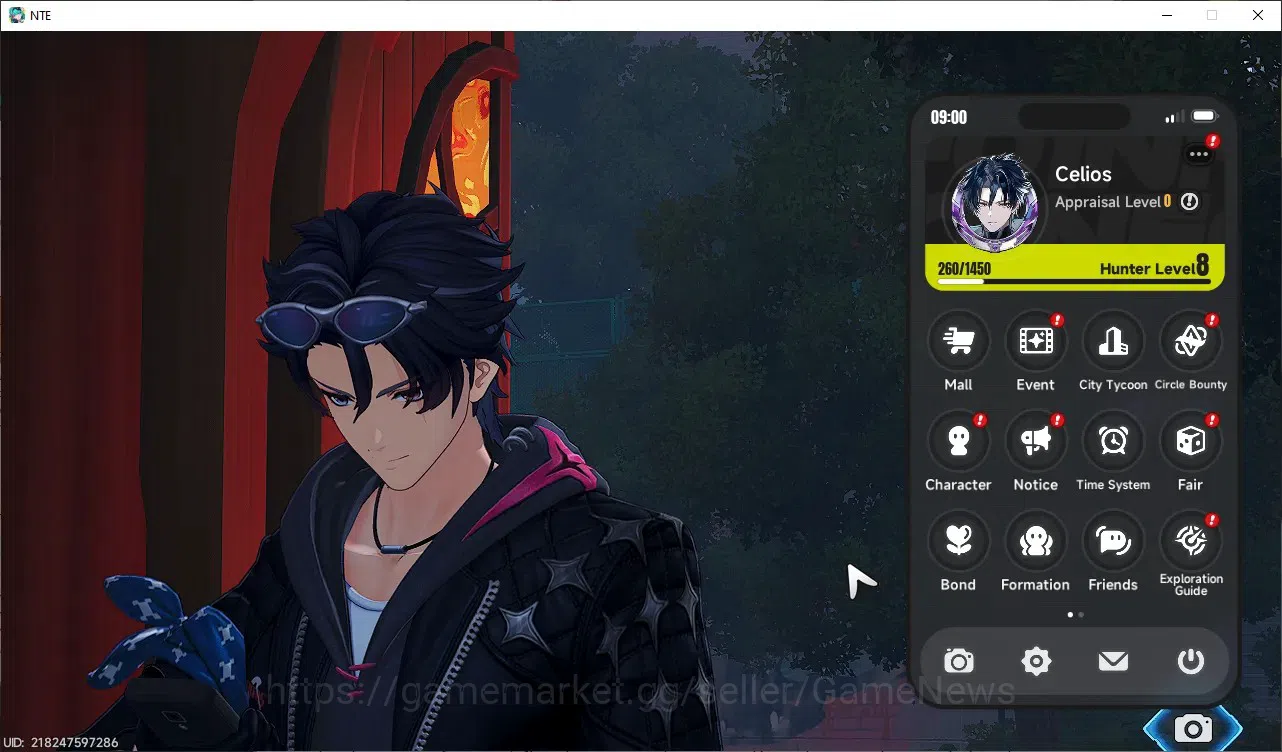Screen dimensions: 1282x752
Task: Click the blue hexagon screenshot camera button
Action: pos(1192,728)
